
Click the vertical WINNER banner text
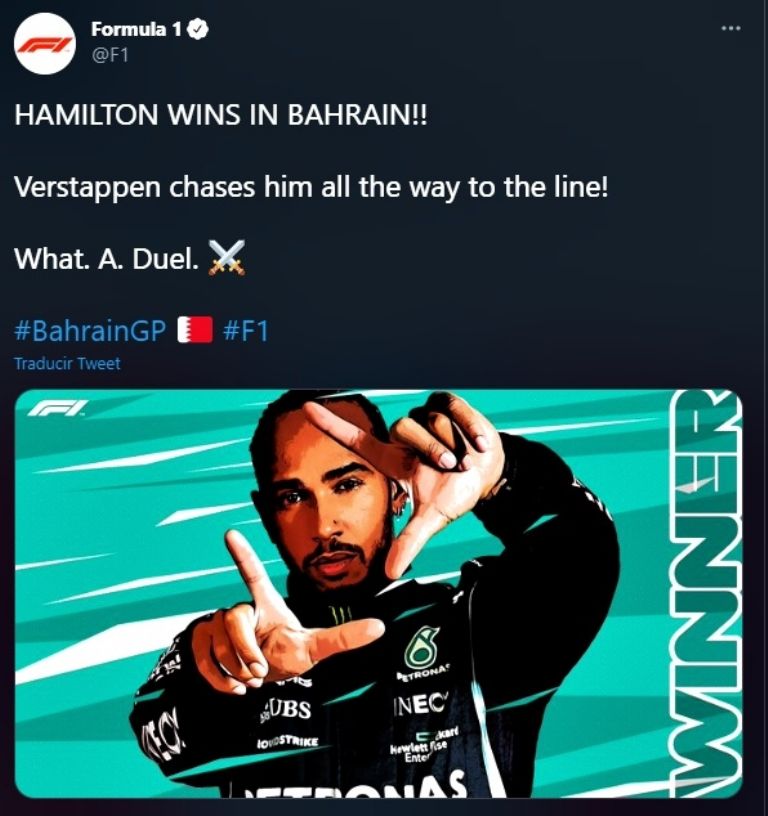pyautogui.click(x=707, y=593)
